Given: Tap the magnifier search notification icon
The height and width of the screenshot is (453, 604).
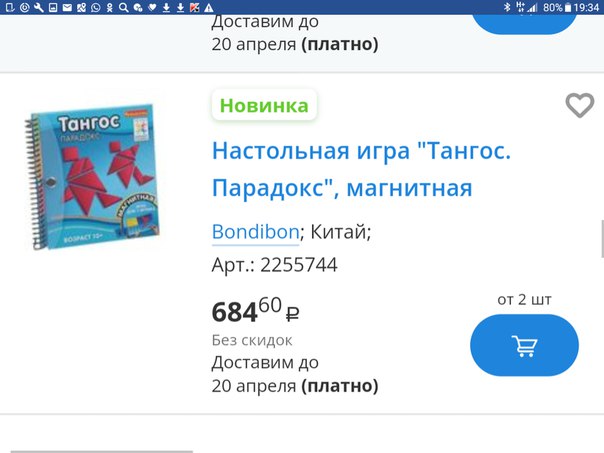Looking at the screenshot, I should (x=123, y=7).
